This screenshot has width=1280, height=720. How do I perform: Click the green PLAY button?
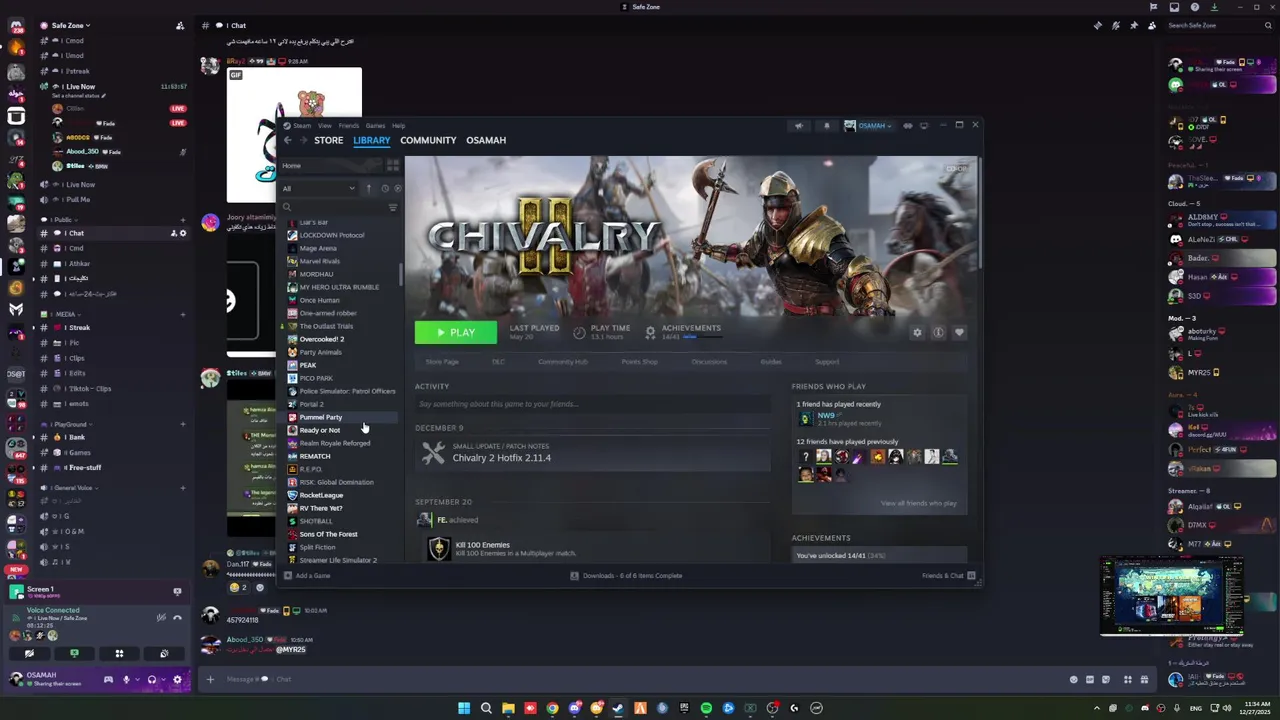(x=456, y=332)
